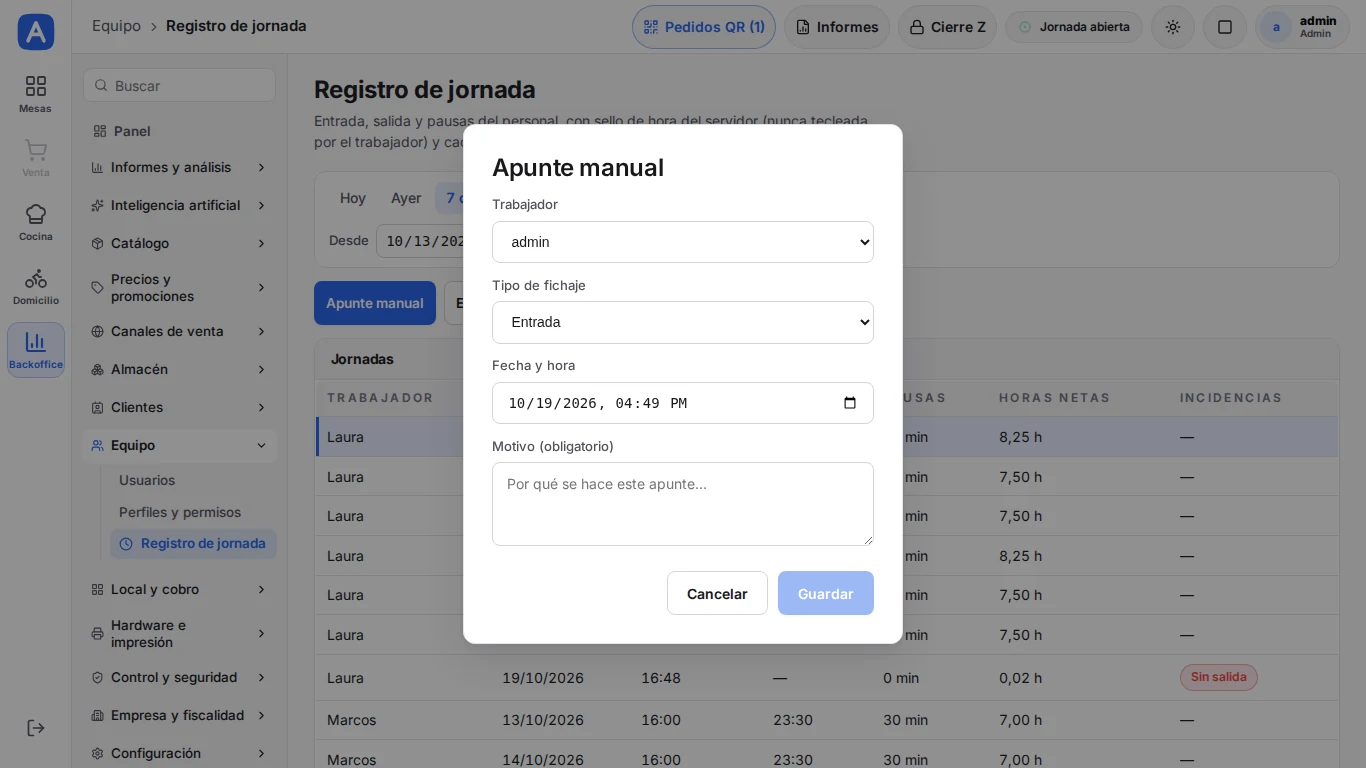Expand Empresa y fiscalidad menu
1366x768 pixels.
coord(179,715)
